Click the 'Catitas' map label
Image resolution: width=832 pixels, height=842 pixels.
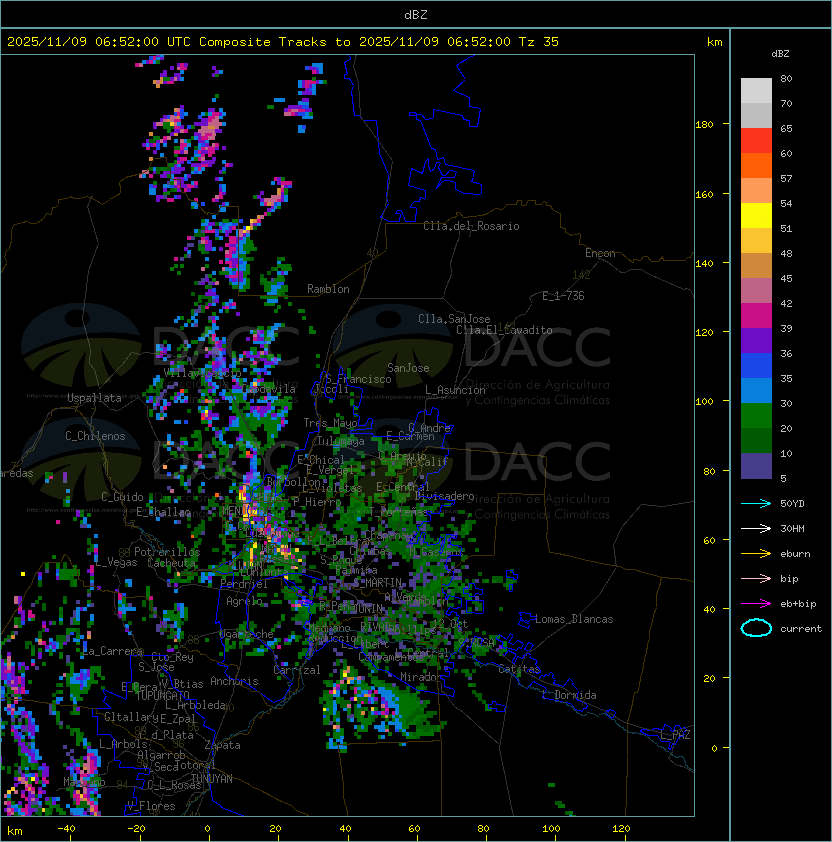(519, 669)
